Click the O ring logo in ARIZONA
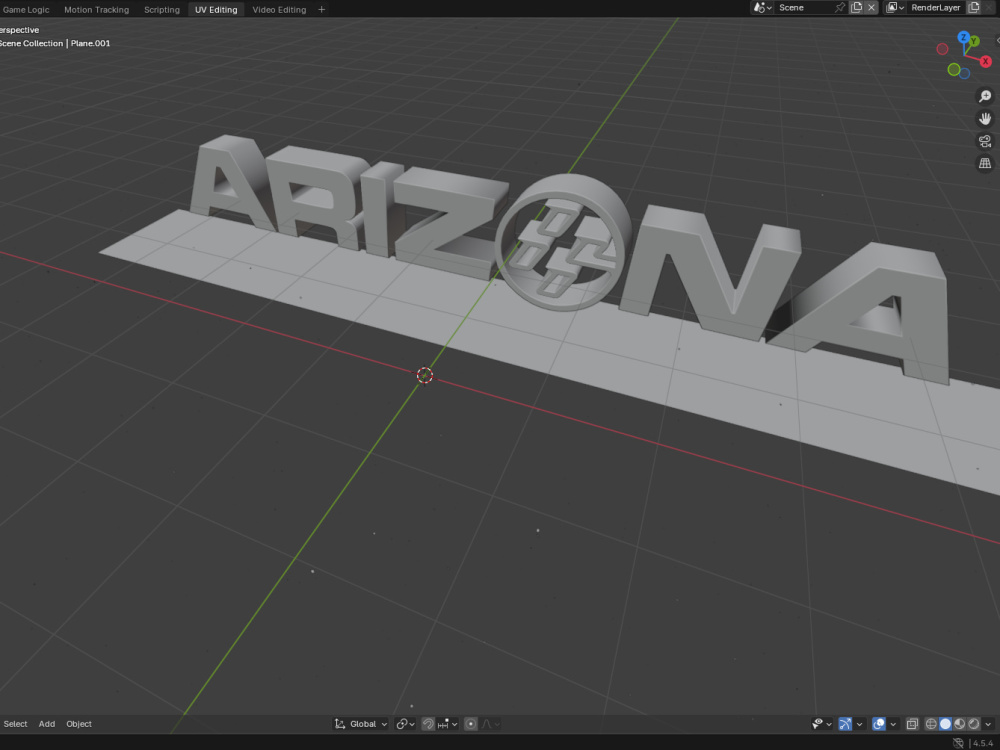 point(563,242)
